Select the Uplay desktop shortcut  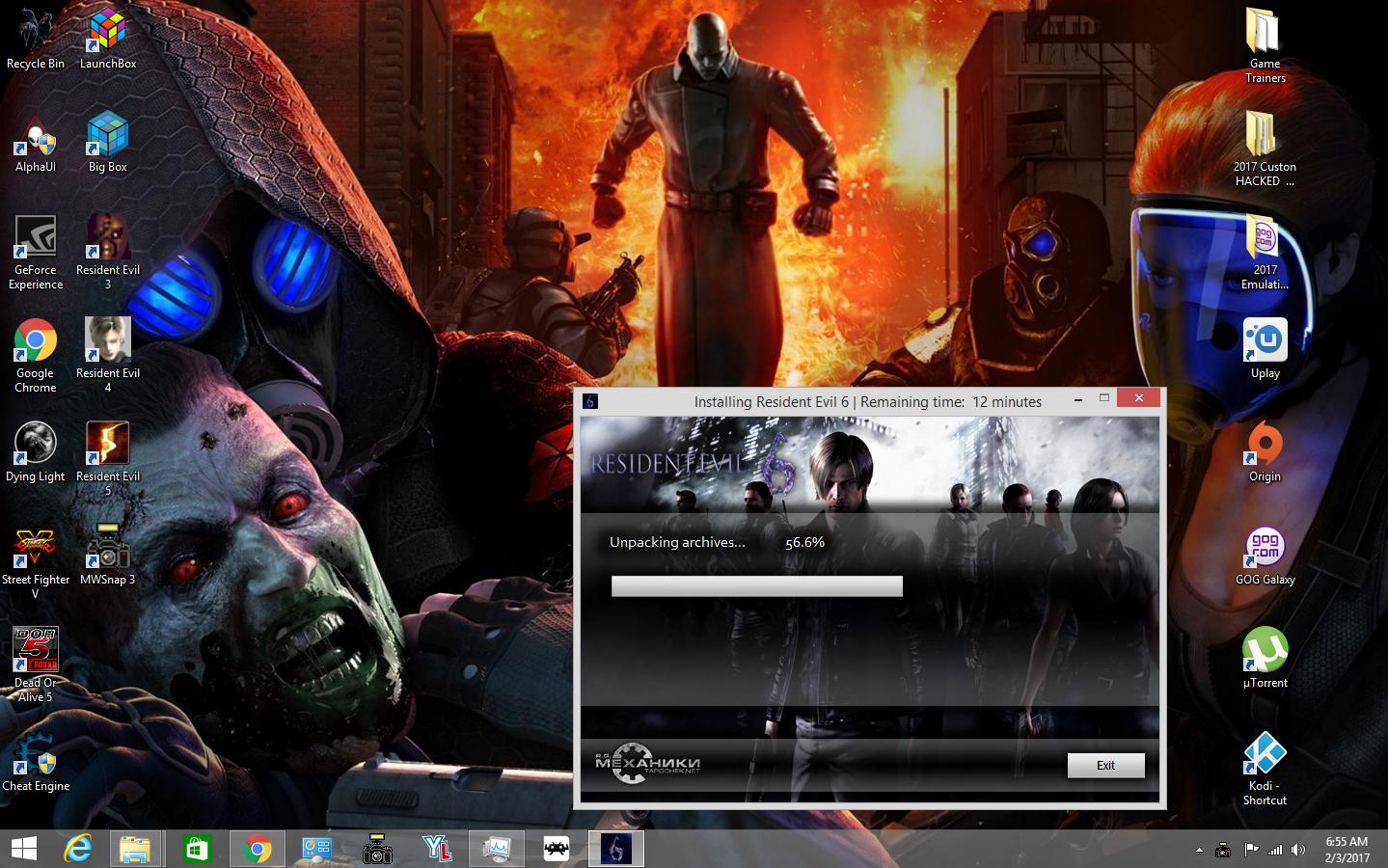tap(1265, 349)
